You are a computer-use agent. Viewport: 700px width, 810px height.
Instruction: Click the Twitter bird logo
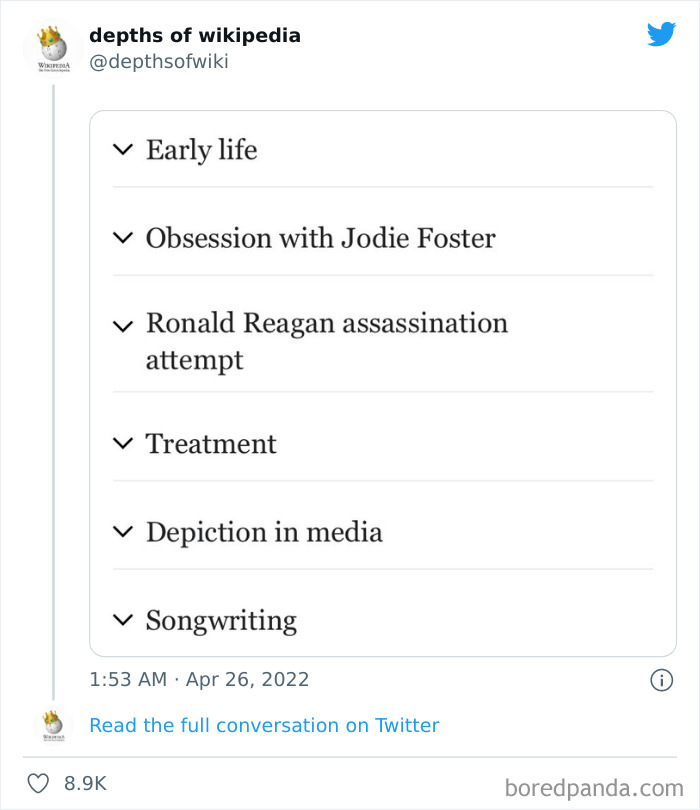tap(661, 35)
